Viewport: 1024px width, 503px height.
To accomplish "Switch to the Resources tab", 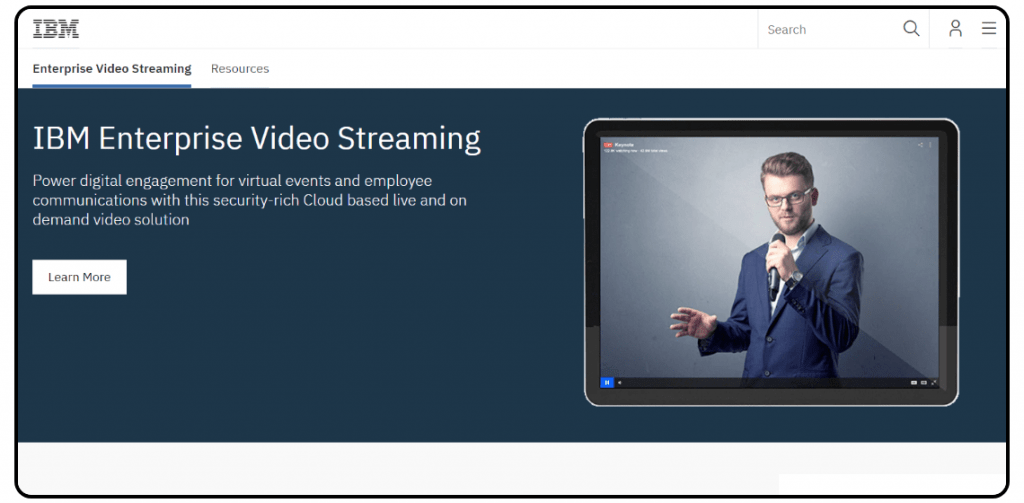I will [x=240, y=69].
